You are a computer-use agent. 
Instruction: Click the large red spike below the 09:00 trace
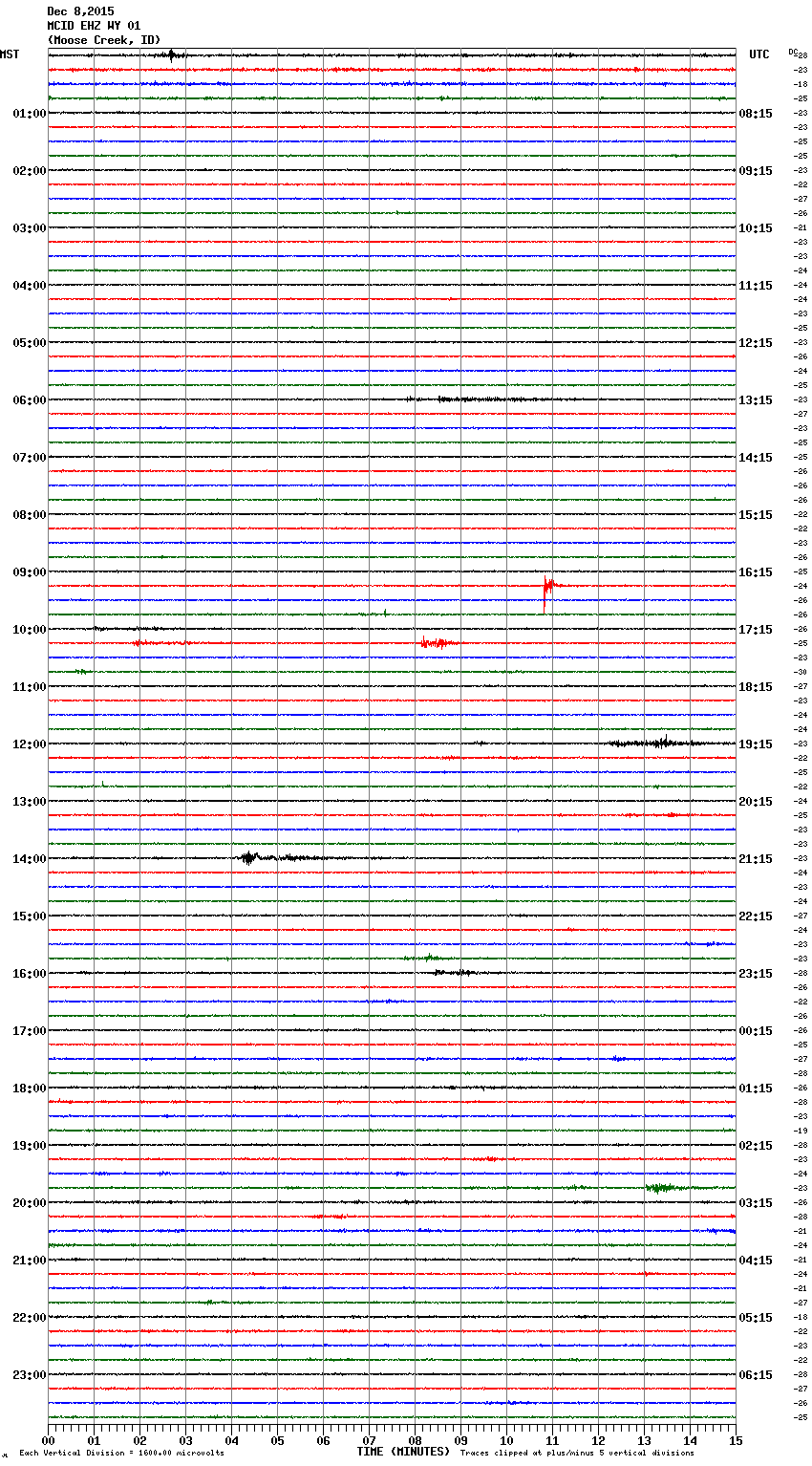pos(546,591)
